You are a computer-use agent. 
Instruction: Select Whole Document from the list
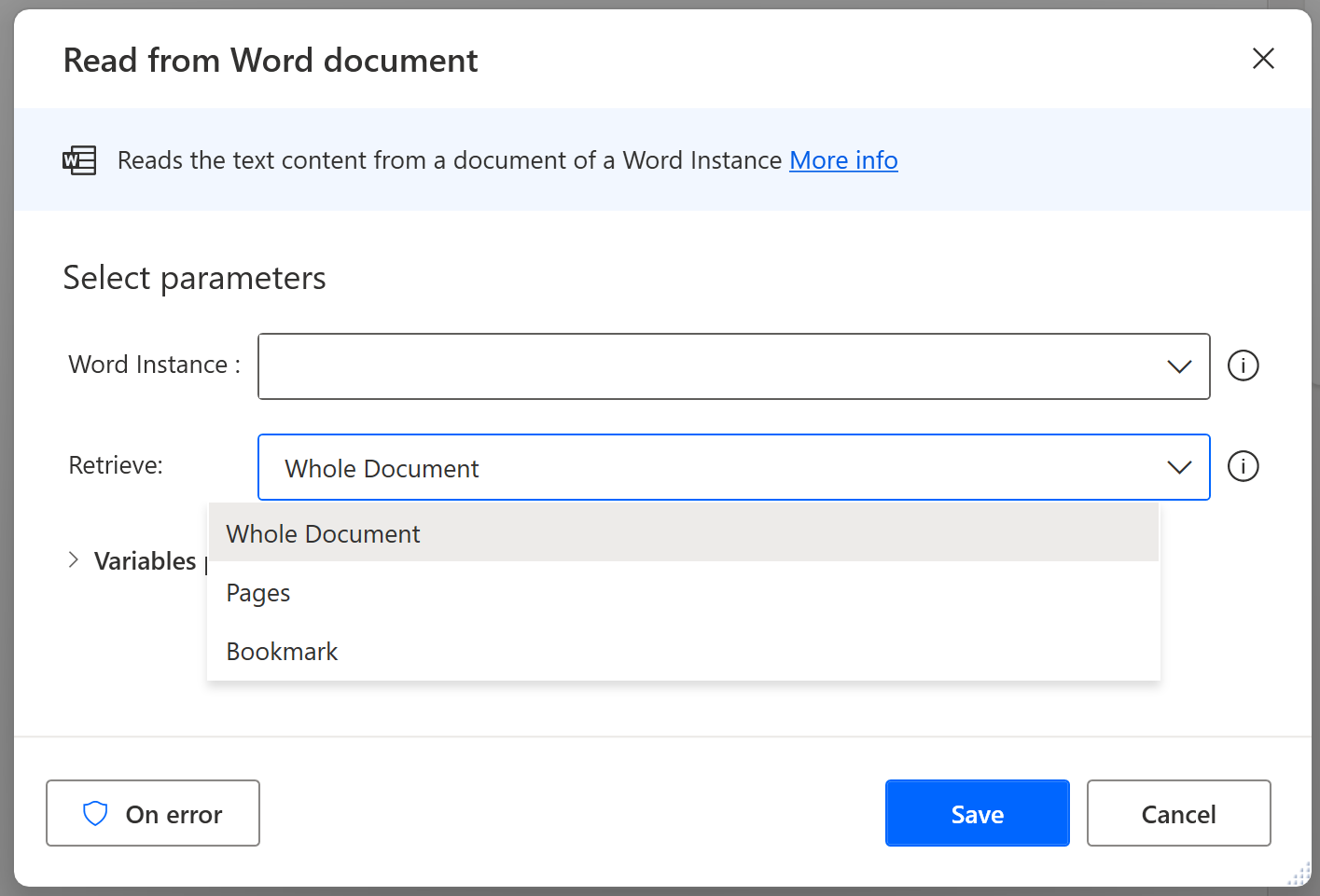pyautogui.click(x=324, y=534)
